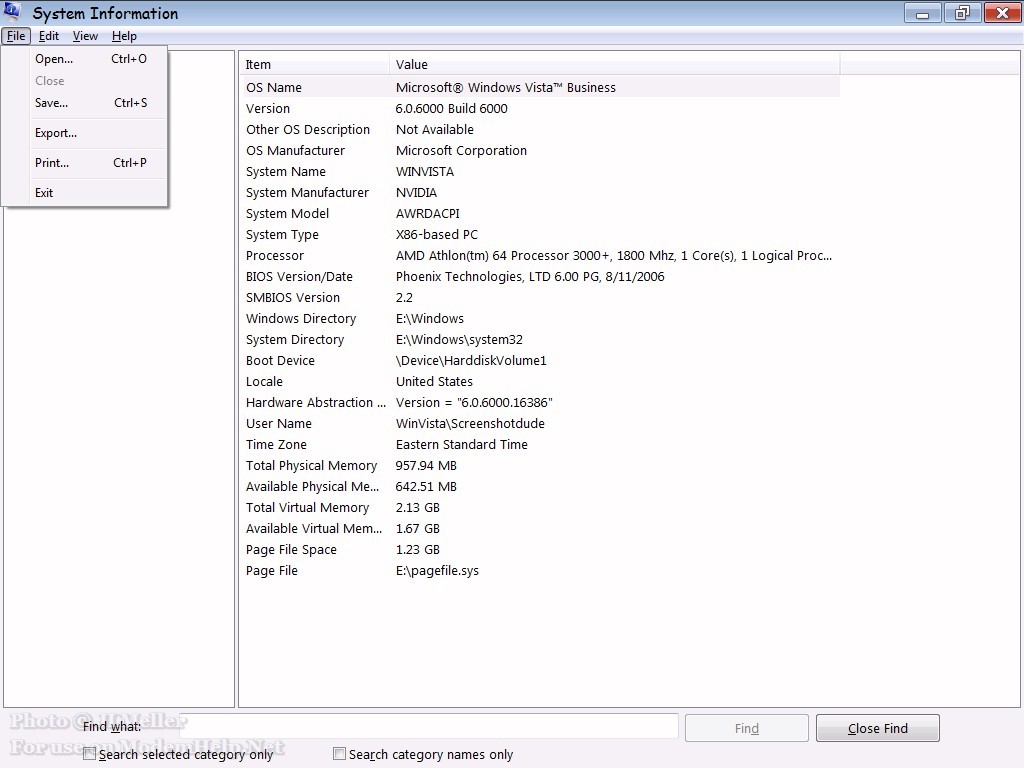Open the Edit menu
1024x768 pixels.
[48, 36]
